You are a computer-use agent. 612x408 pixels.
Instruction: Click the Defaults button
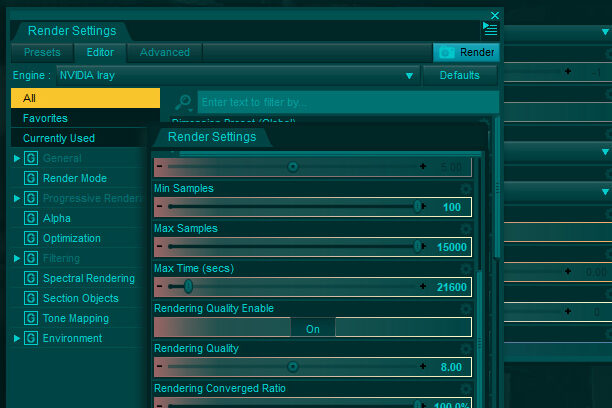[460, 75]
